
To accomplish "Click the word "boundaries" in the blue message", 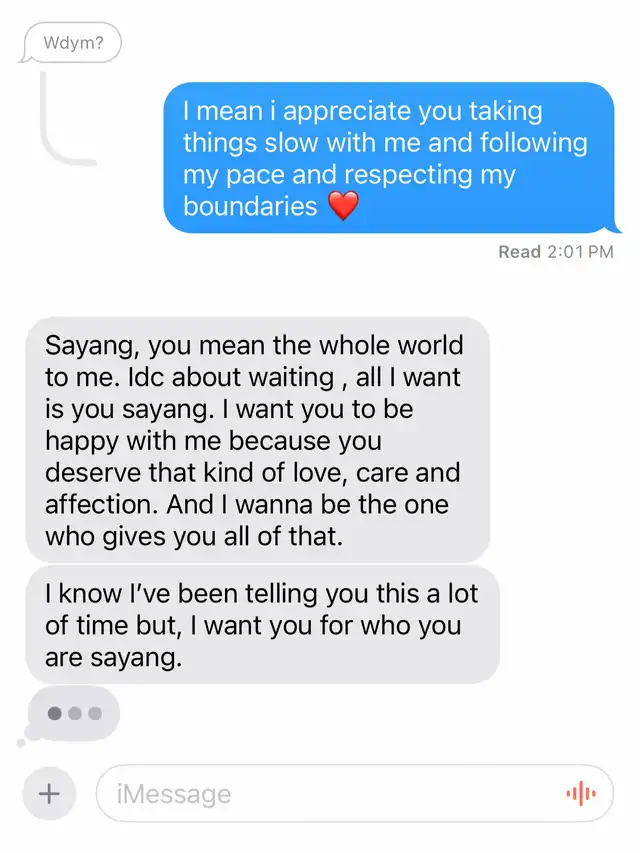I will pos(250,206).
